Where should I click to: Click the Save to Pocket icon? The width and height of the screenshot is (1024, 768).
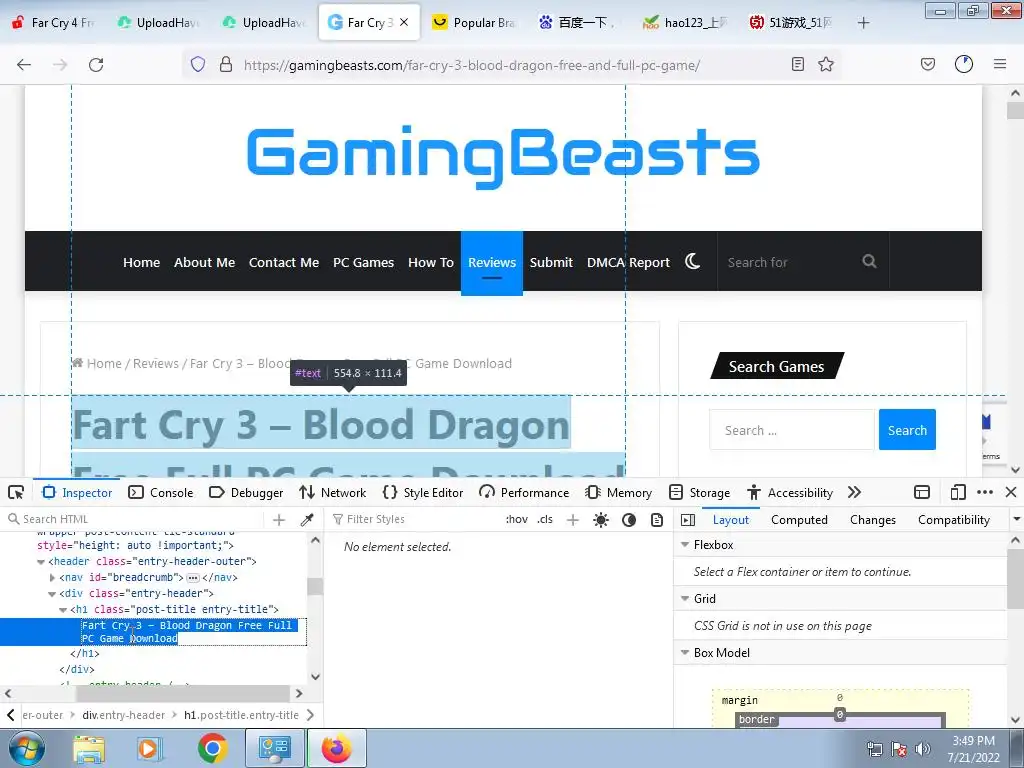pyautogui.click(x=927, y=64)
